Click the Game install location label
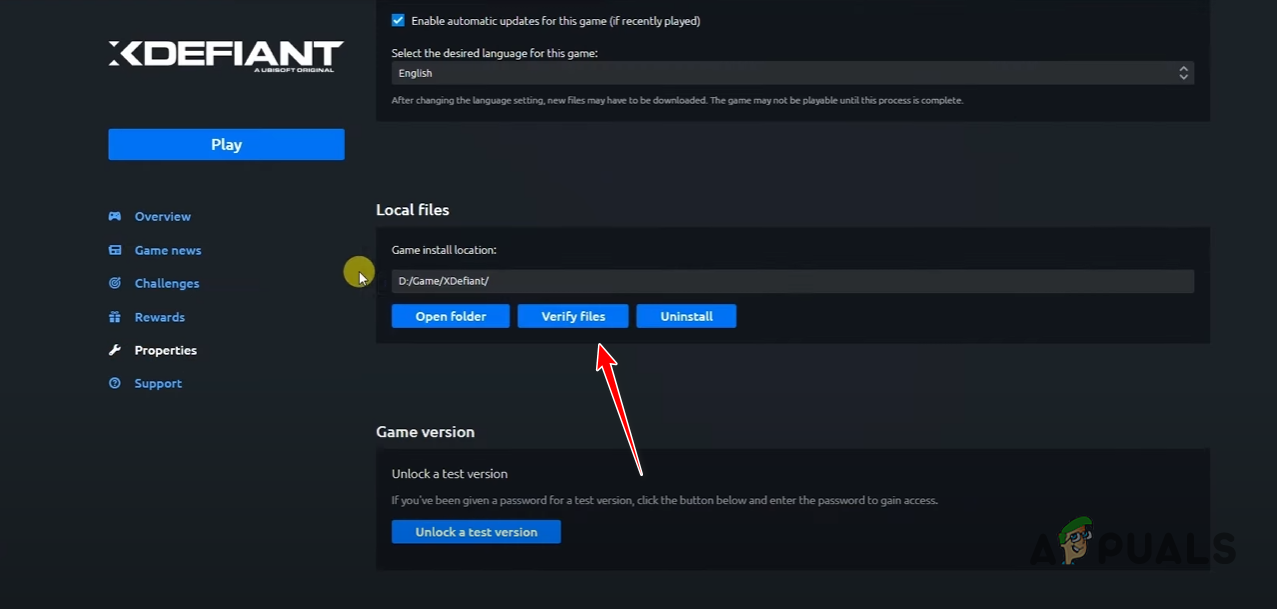Screen dimensions: 1277x609 pos(444,250)
